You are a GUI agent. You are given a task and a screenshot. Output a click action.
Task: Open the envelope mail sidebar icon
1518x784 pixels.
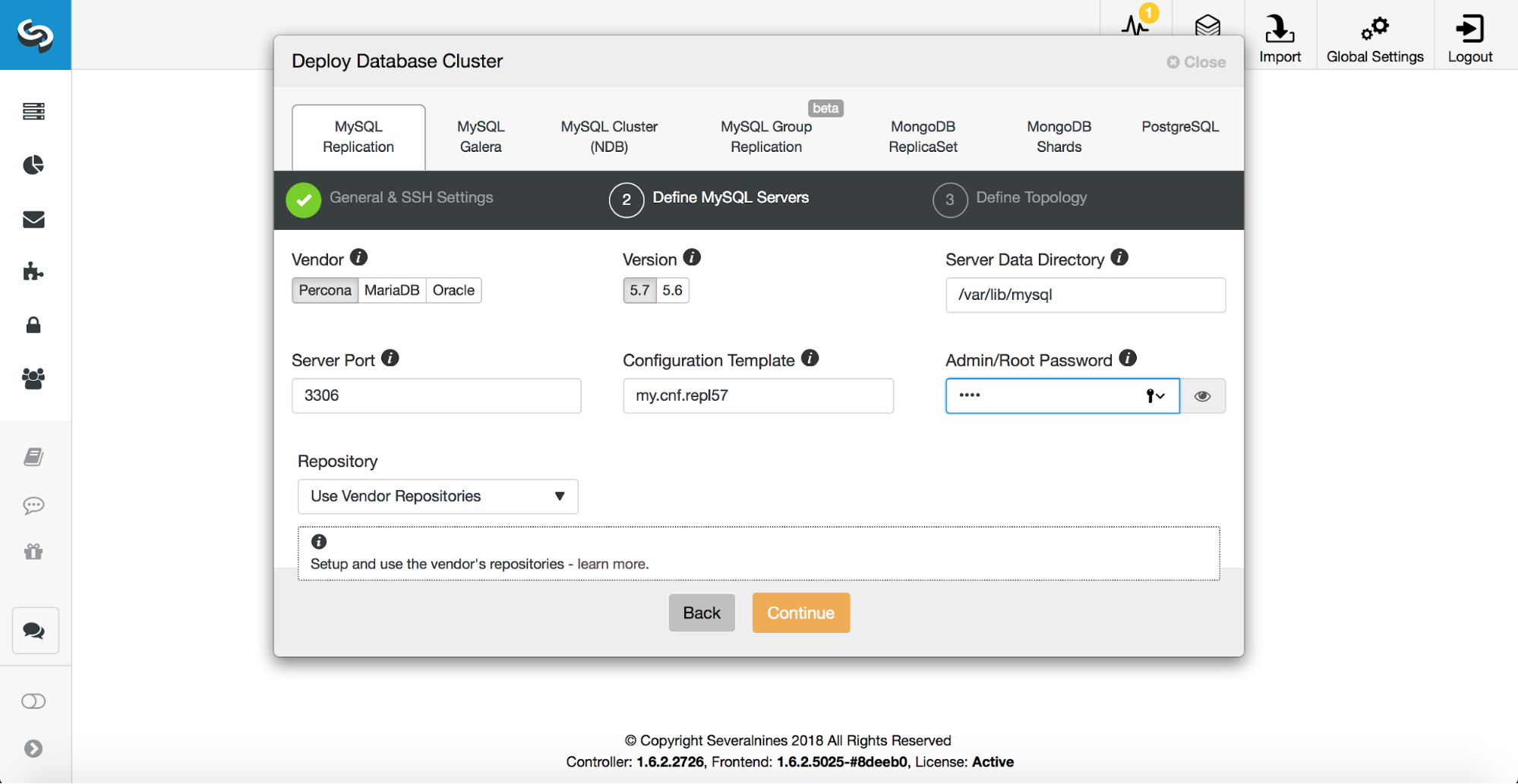coord(33,219)
